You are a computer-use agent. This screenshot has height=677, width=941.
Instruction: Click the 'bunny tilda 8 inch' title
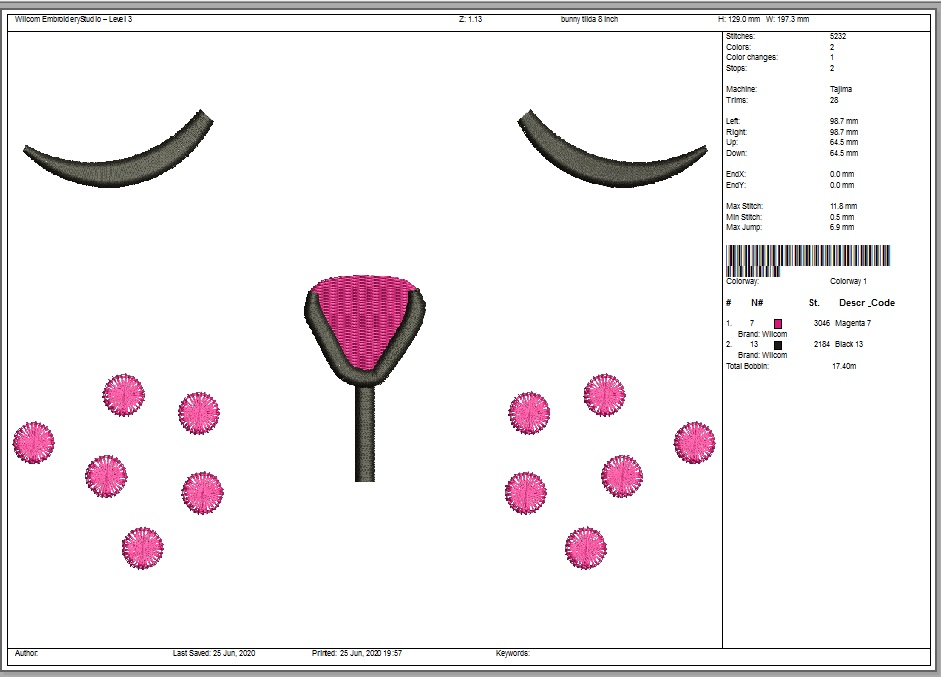591,19
